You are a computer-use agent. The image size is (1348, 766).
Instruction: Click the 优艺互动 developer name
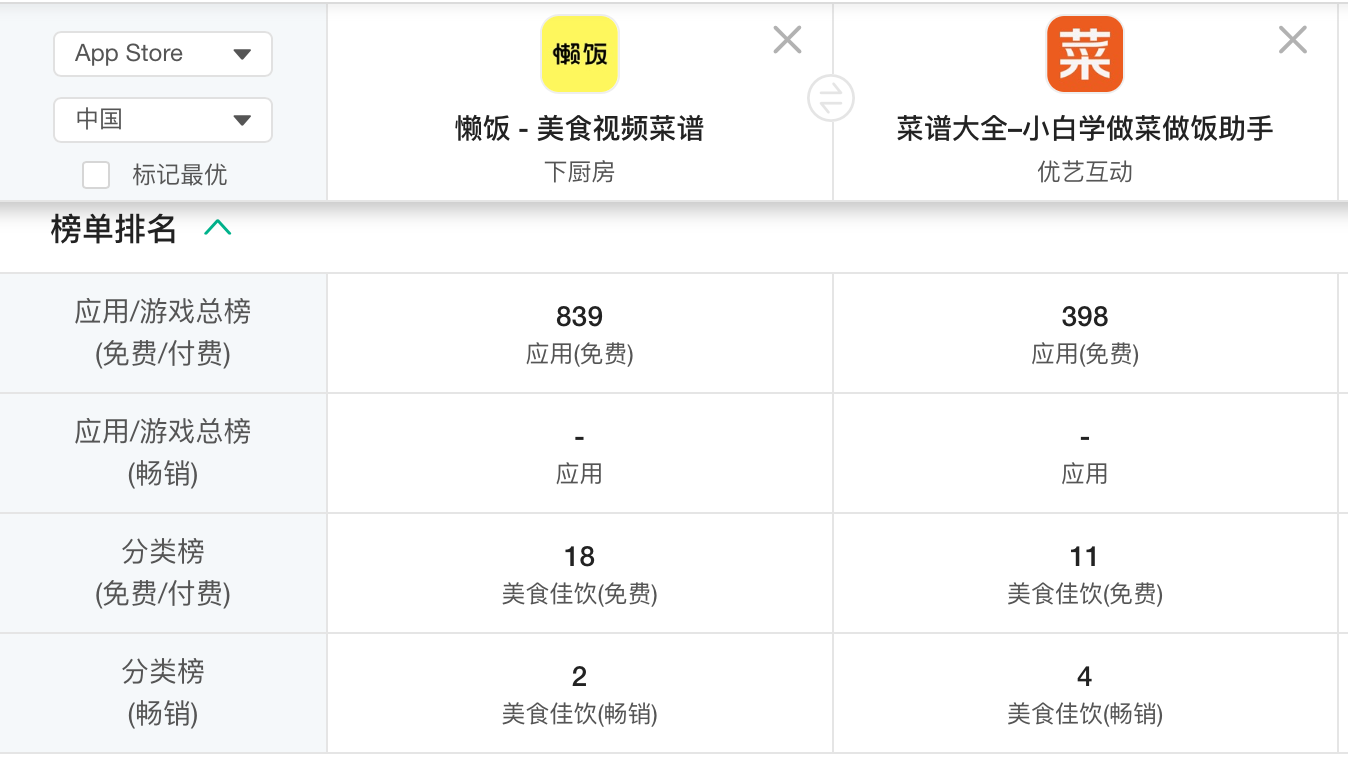1084,172
